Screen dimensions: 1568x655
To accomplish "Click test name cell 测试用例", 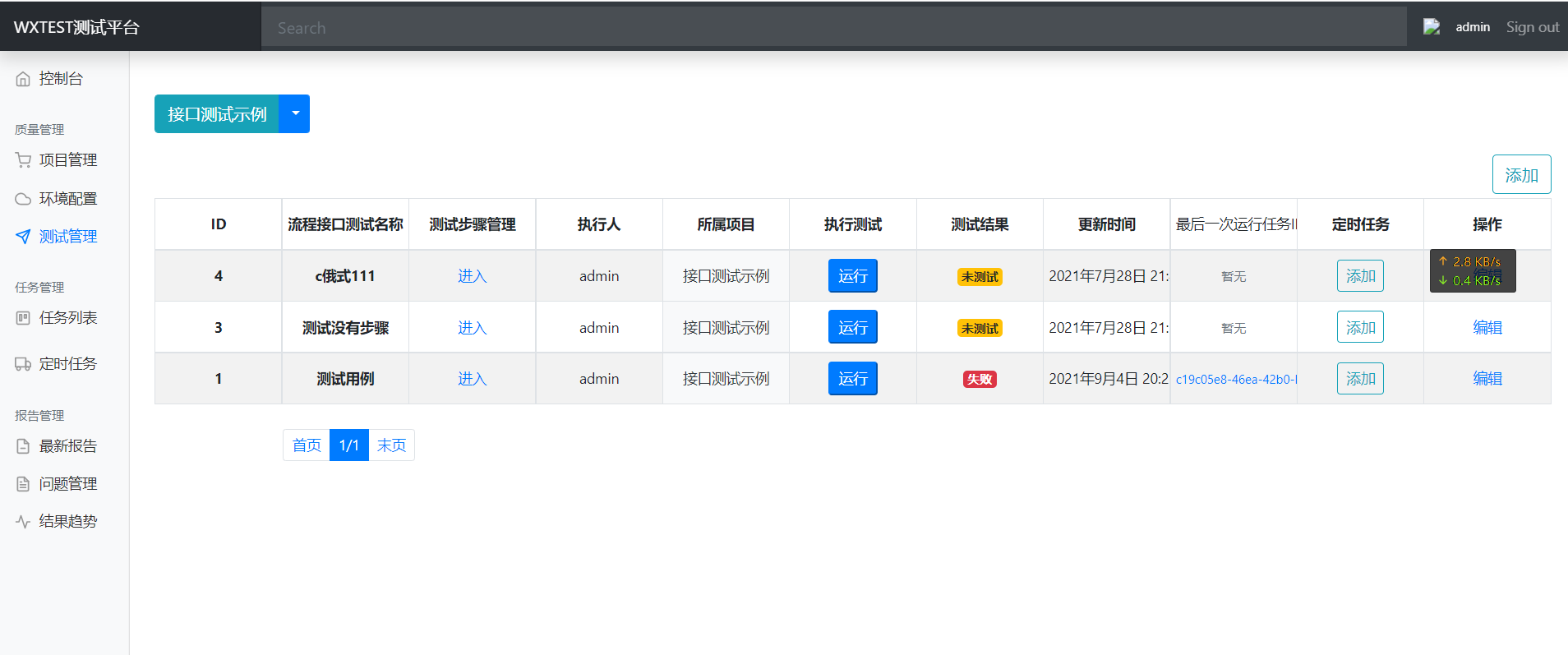I will tap(345, 379).
